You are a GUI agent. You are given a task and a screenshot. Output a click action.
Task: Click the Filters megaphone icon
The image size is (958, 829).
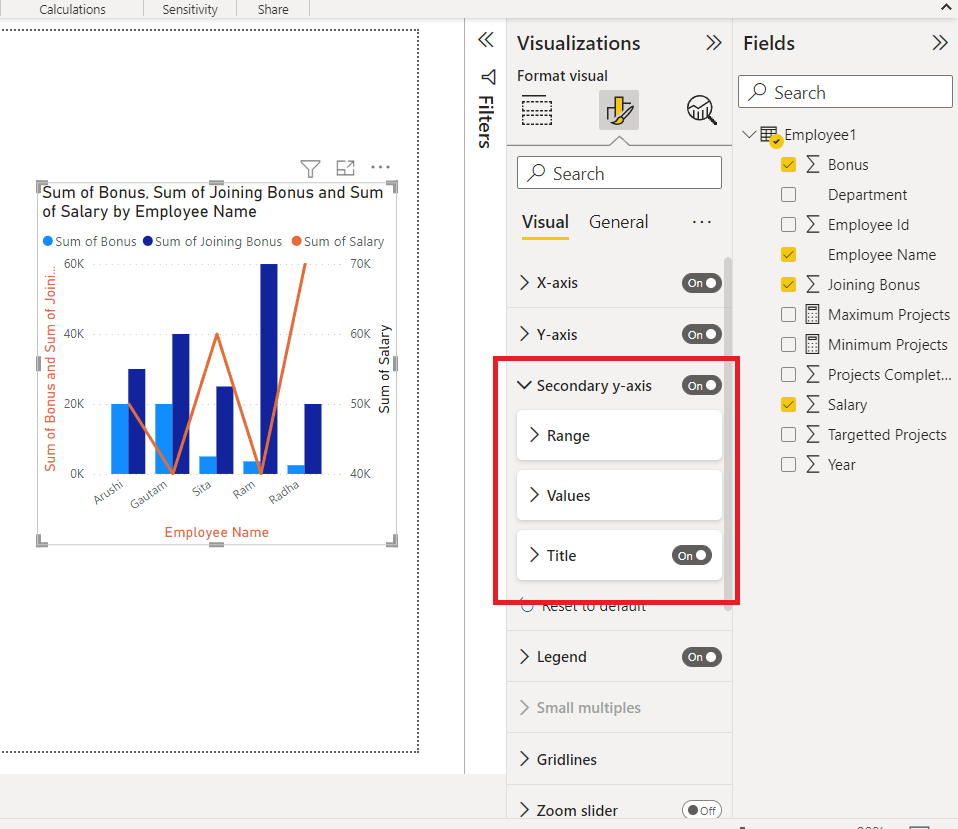pos(488,77)
